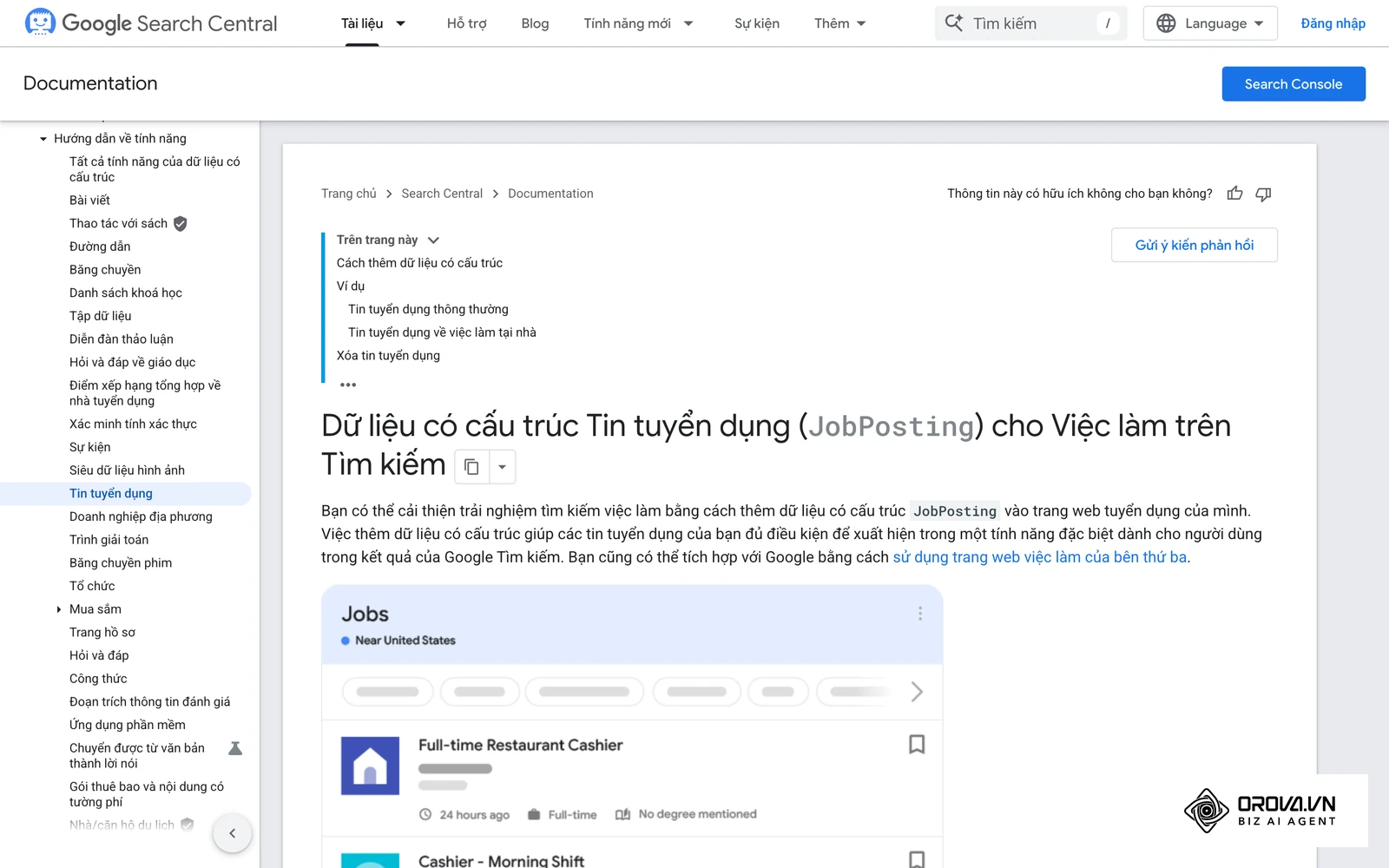1389x868 pixels.
Task: Jump to Cách thêm dữ liệu có cấu trúc
Action: pyautogui.click(x=419, y=263)
